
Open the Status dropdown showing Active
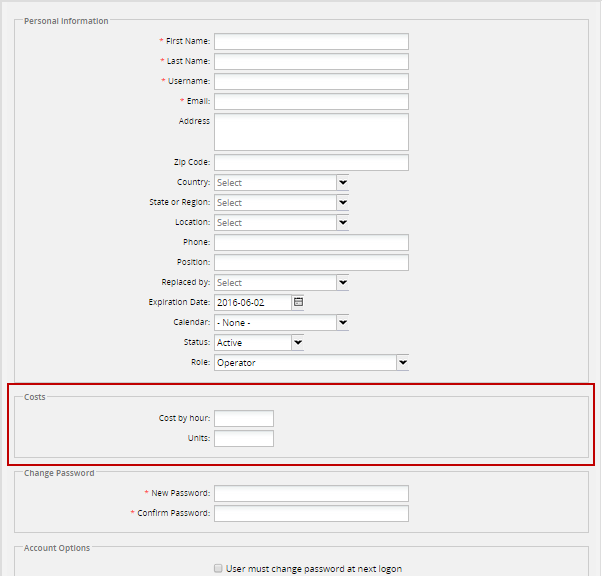click(297, 343)
